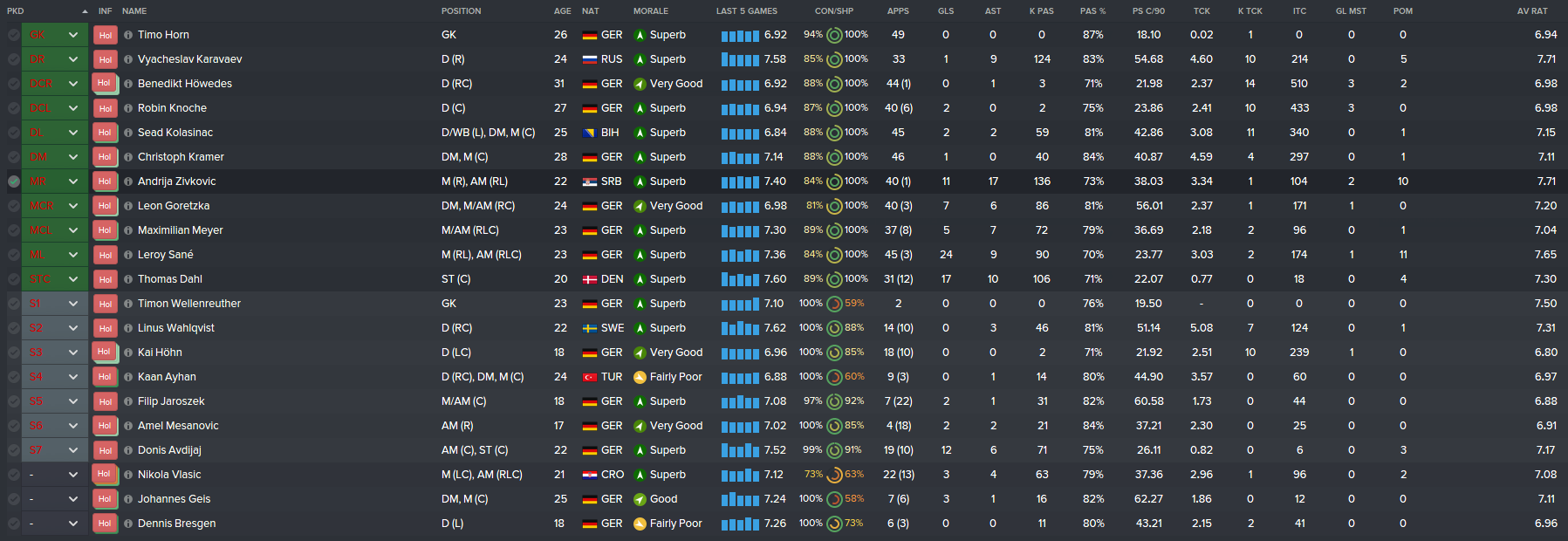This screenshot has height=541, width=1568.
Task: Click the Hol status icon for Leroy Sané
Action: pos(105,255)
